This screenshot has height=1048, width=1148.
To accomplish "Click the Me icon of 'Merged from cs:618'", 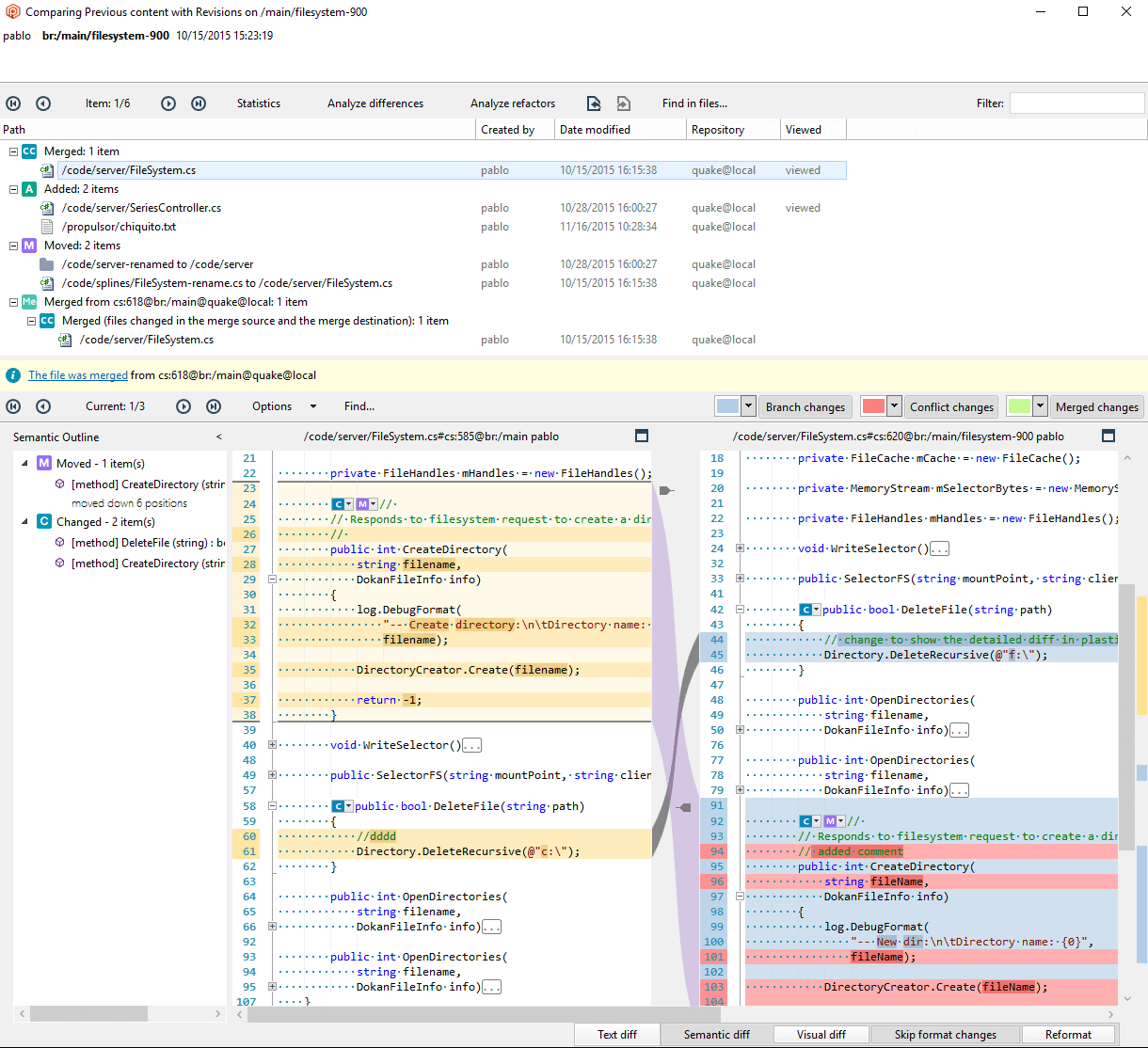I will 29,302.
